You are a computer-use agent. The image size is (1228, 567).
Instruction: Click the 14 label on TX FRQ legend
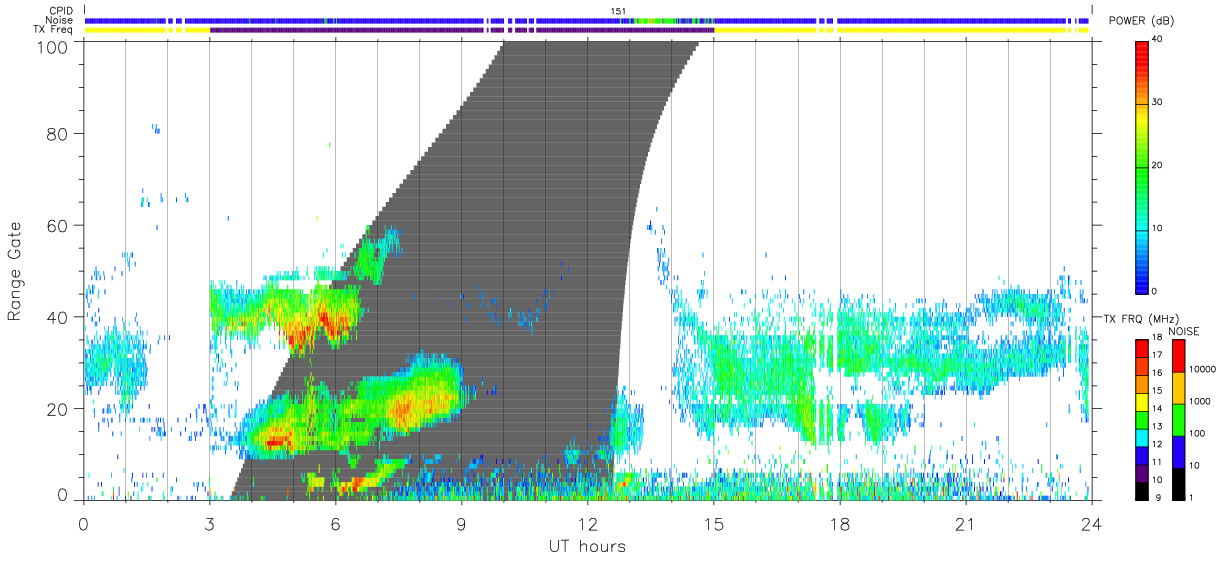pyautogui.click(x=1157, y=408)
